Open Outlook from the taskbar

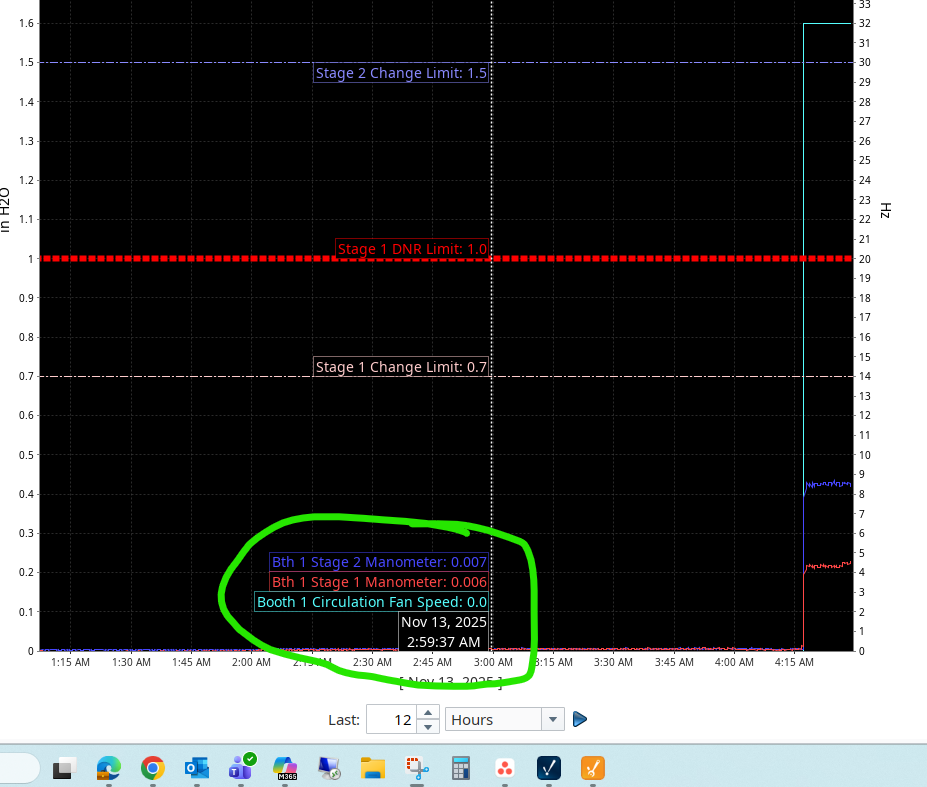click(197, 768)
